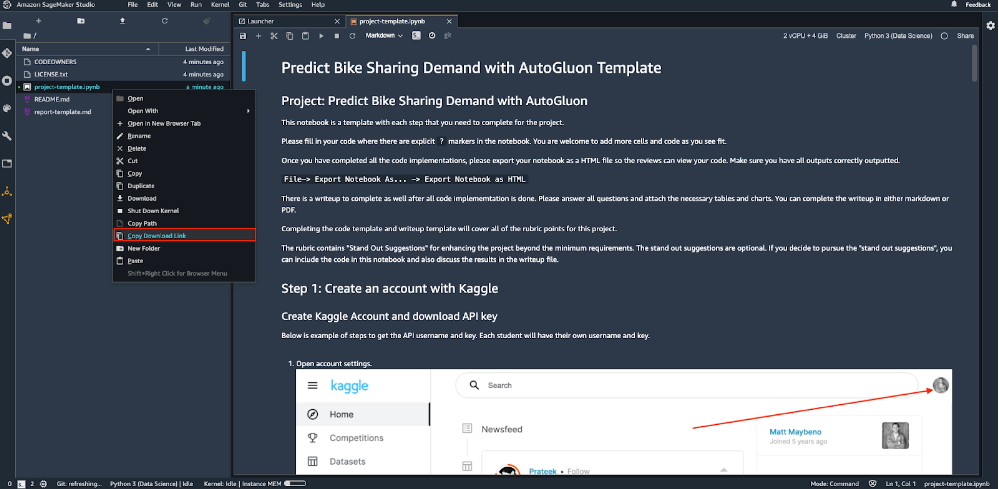The width and height of the screenshot is (999, 489).
Task: Open the wrench tools sidebar panel
Action: (7, 136)
